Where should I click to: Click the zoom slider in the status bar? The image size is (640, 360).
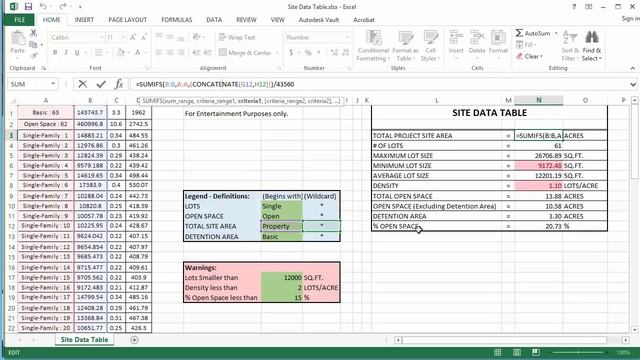(x=578, y=353)
